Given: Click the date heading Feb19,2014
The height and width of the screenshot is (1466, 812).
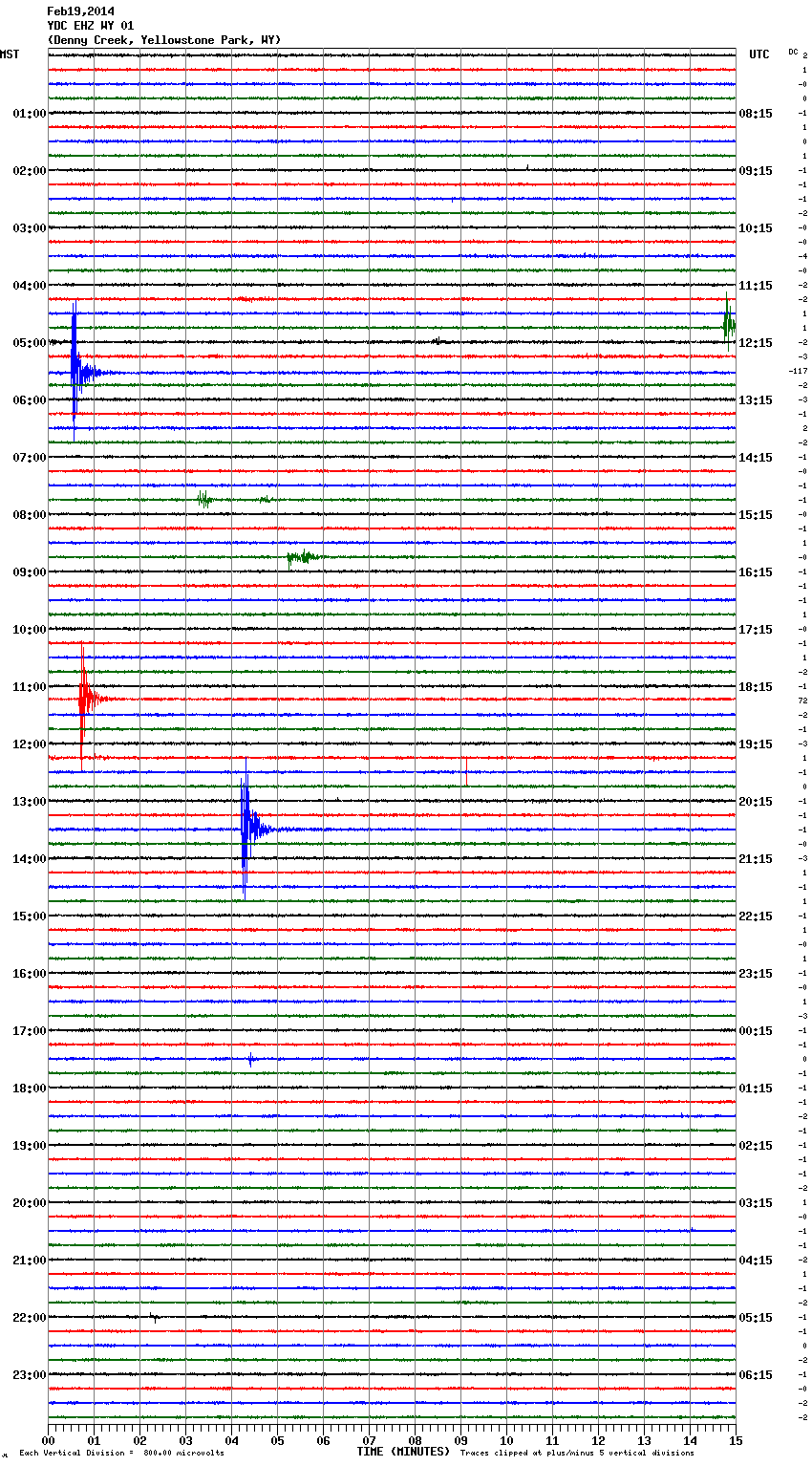Looking at the screenshot, I should (x=80, y=11).
